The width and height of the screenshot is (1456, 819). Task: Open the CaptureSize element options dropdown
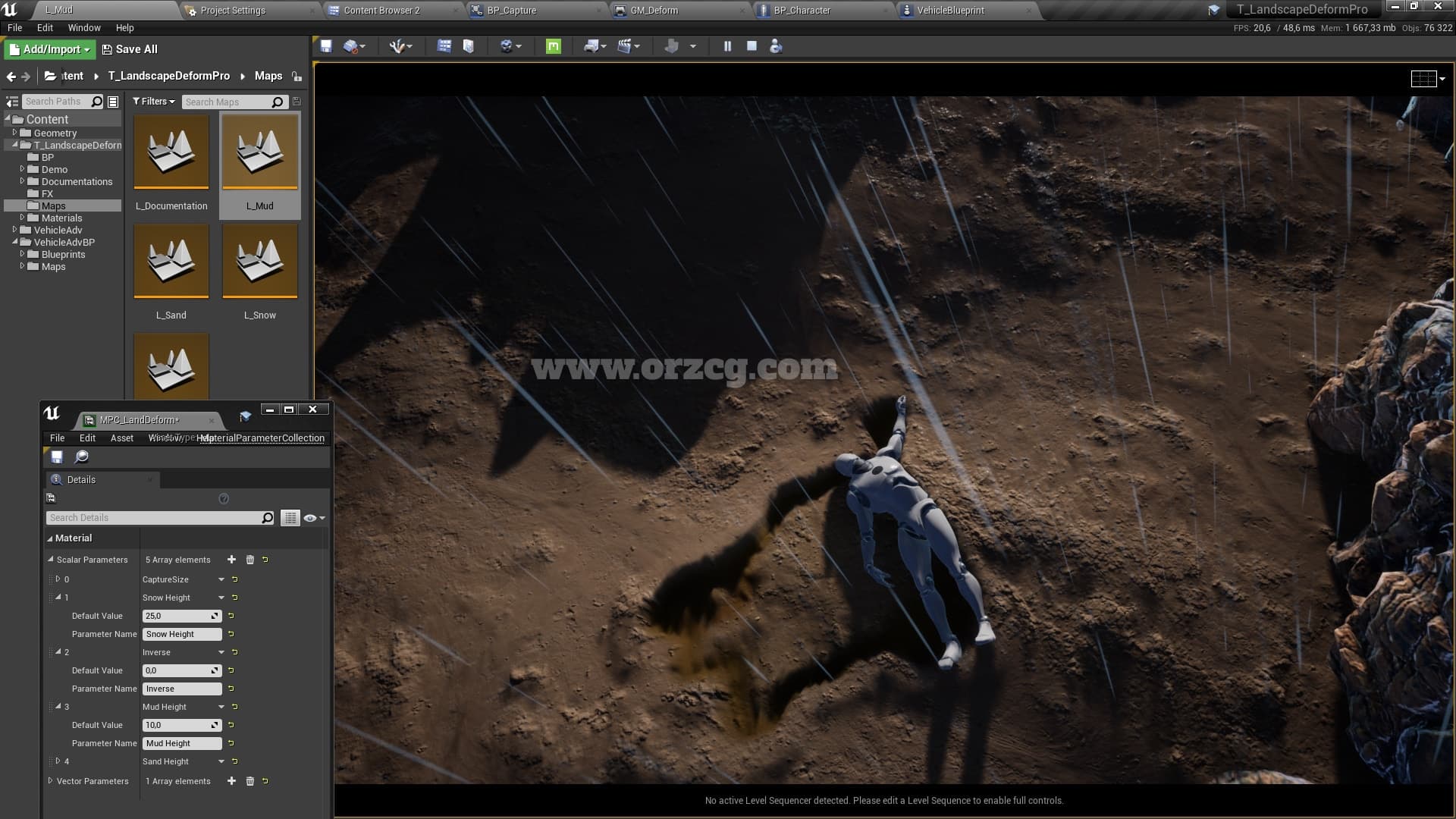[x=221, y=579]
